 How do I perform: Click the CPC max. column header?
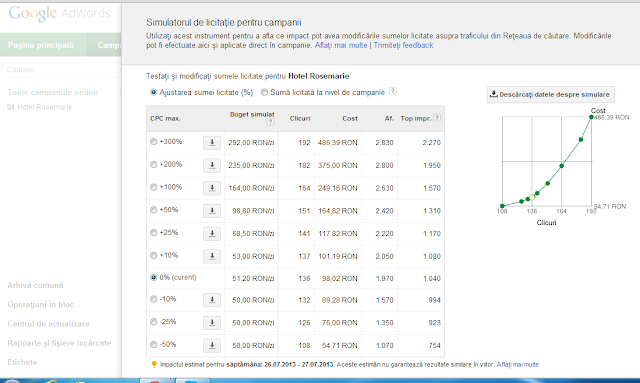point(165,118)
